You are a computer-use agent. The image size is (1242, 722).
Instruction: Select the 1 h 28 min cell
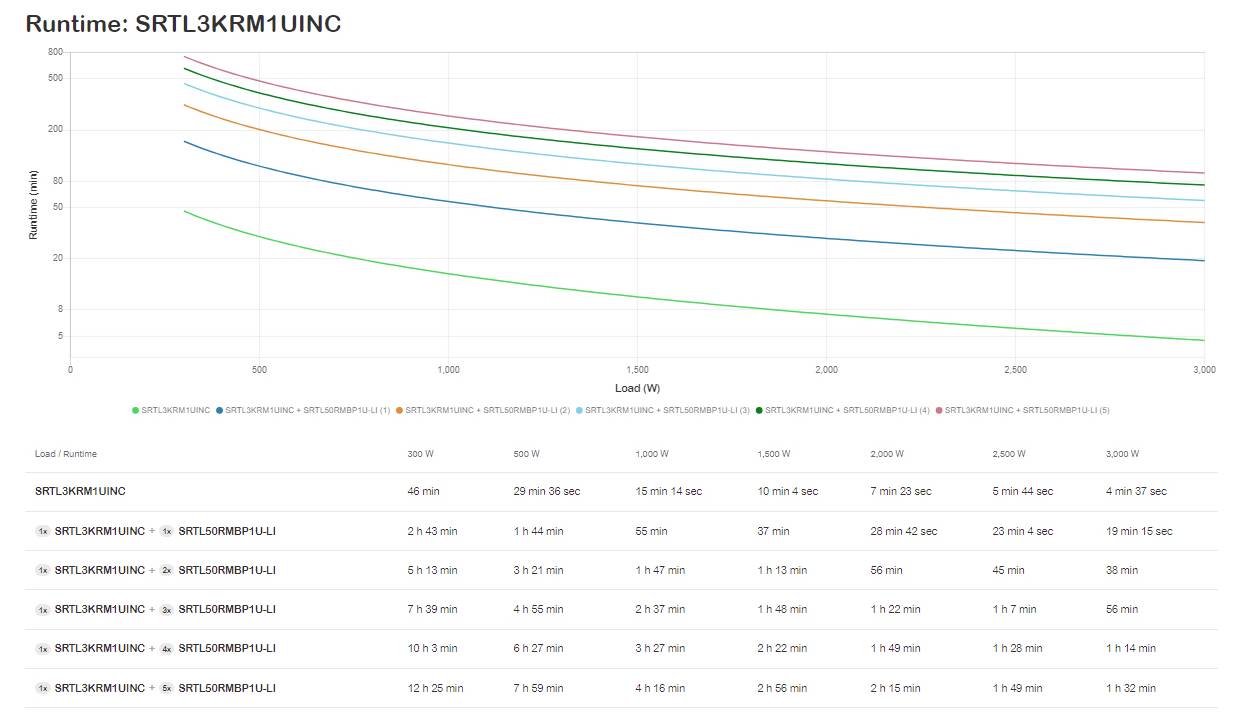pos(1017,648)
